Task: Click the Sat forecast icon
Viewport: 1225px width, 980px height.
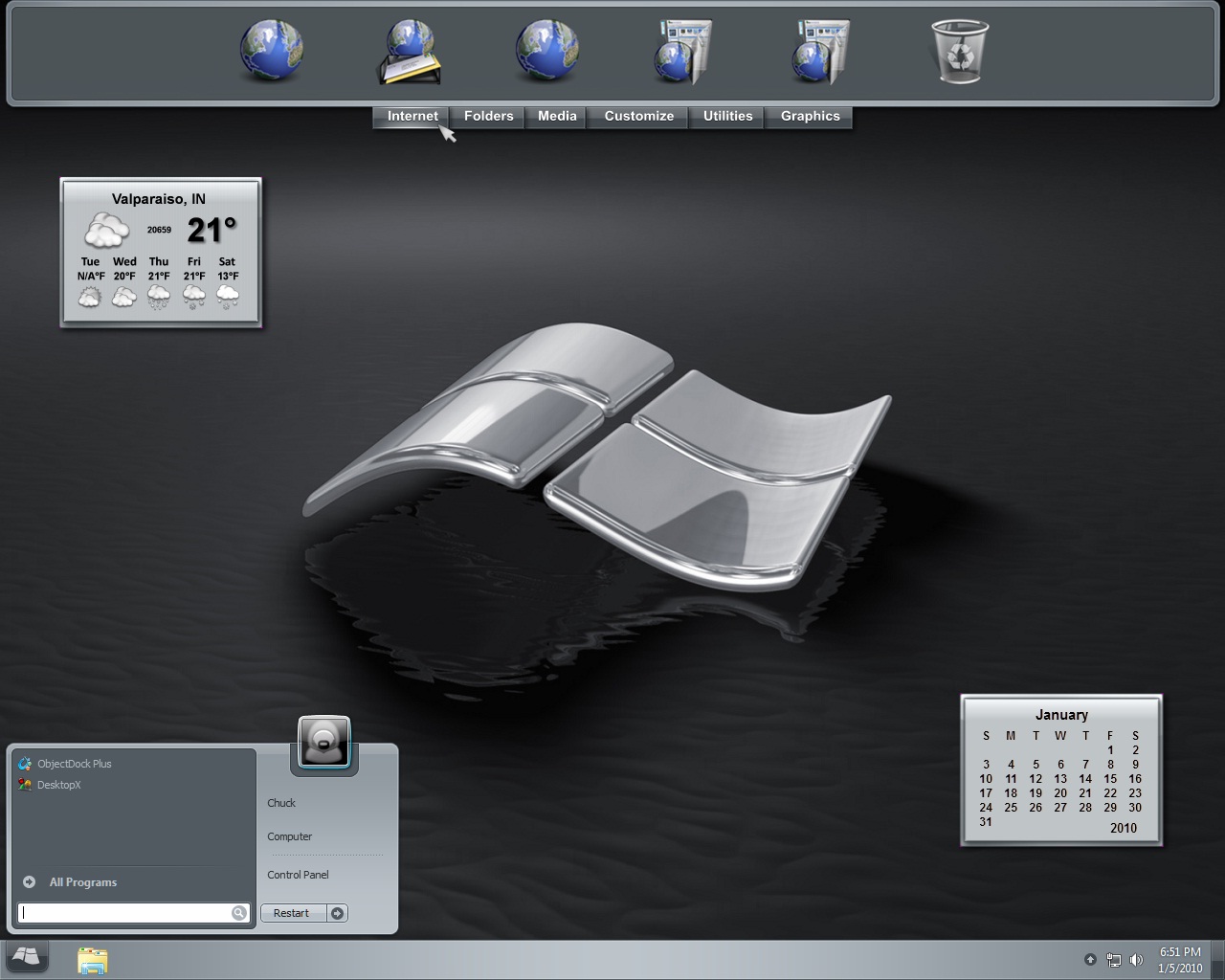Action: pos(228,298)
